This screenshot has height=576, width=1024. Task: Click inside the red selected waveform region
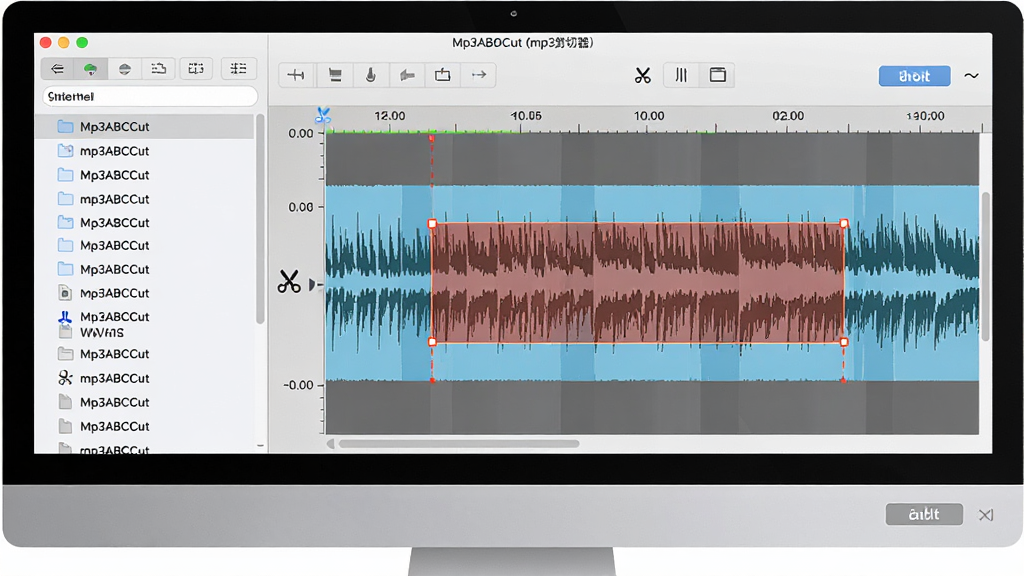[x=638, y=283]
